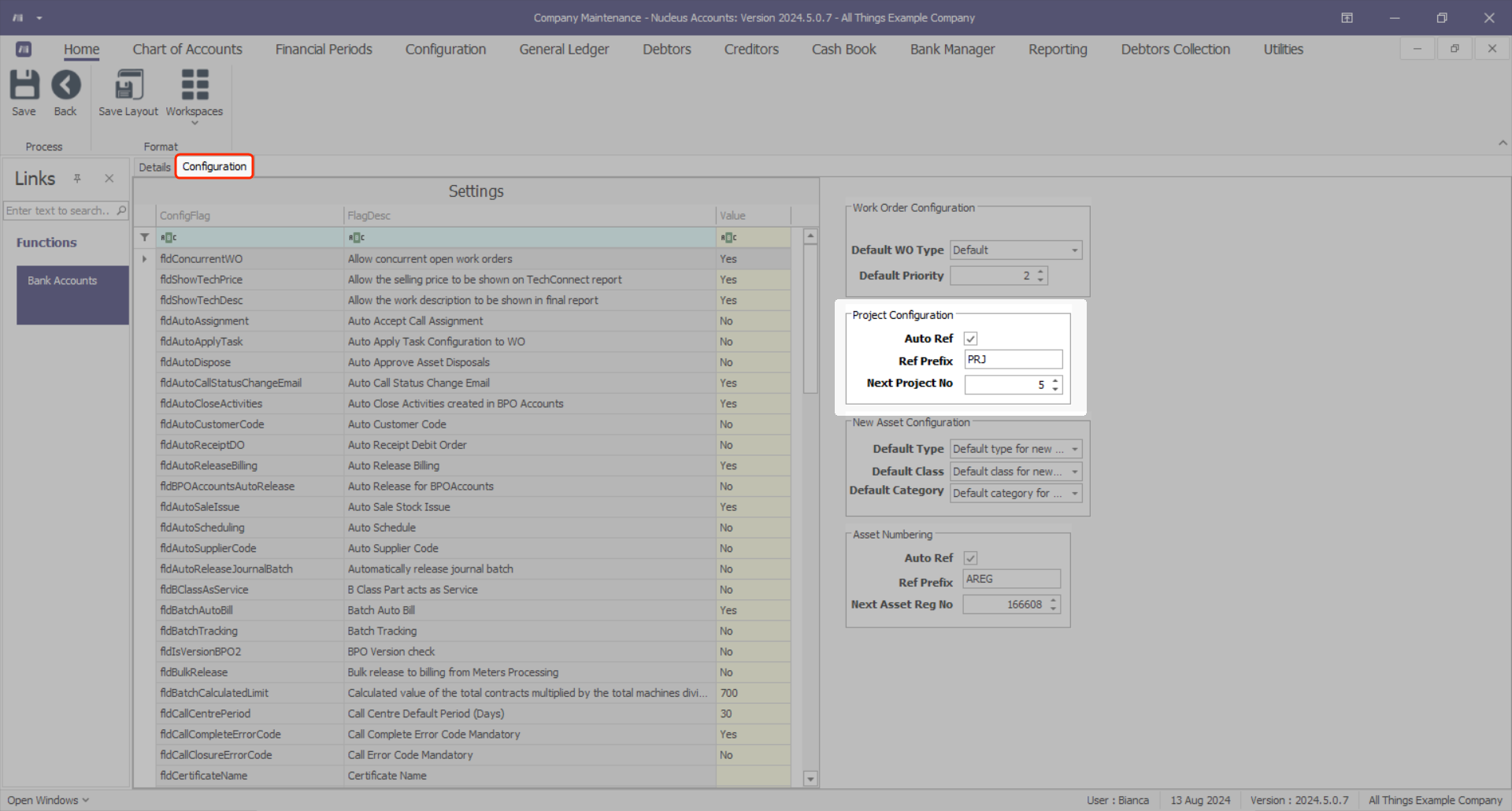
Task: Pin the Links panel
Action: (x=77, y=179)
